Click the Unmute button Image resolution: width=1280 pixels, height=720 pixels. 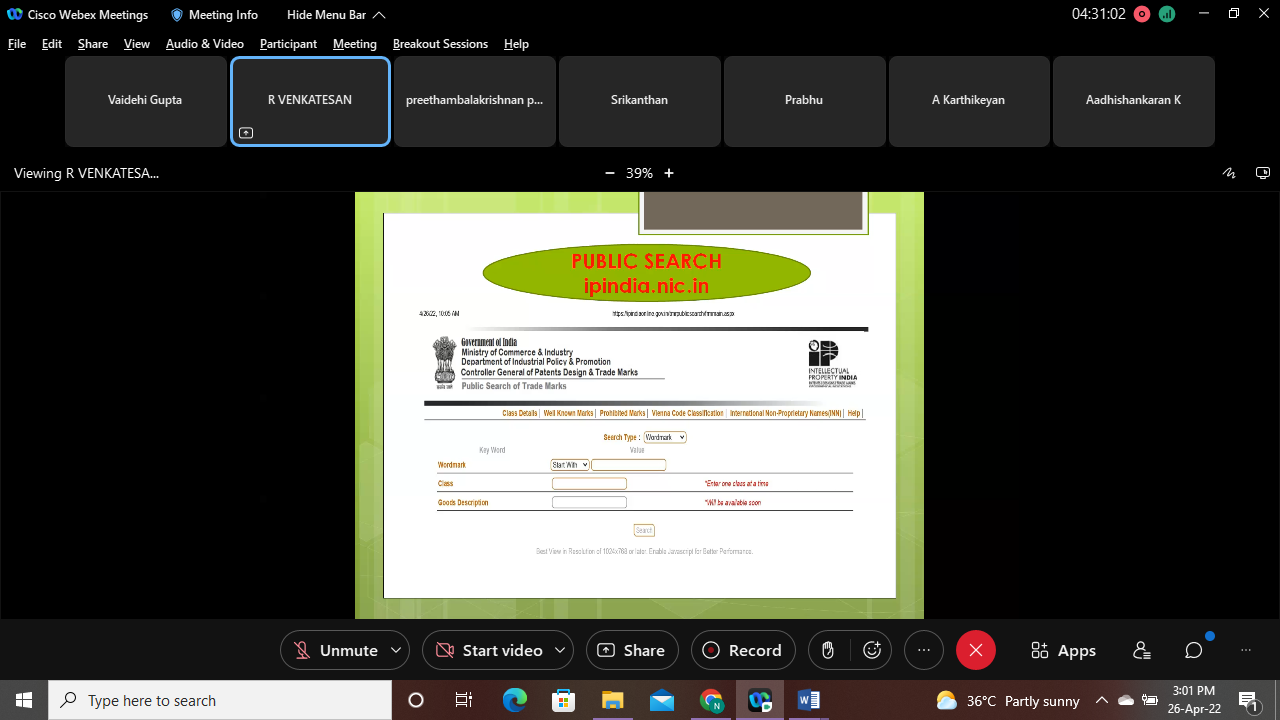(335, 650)
